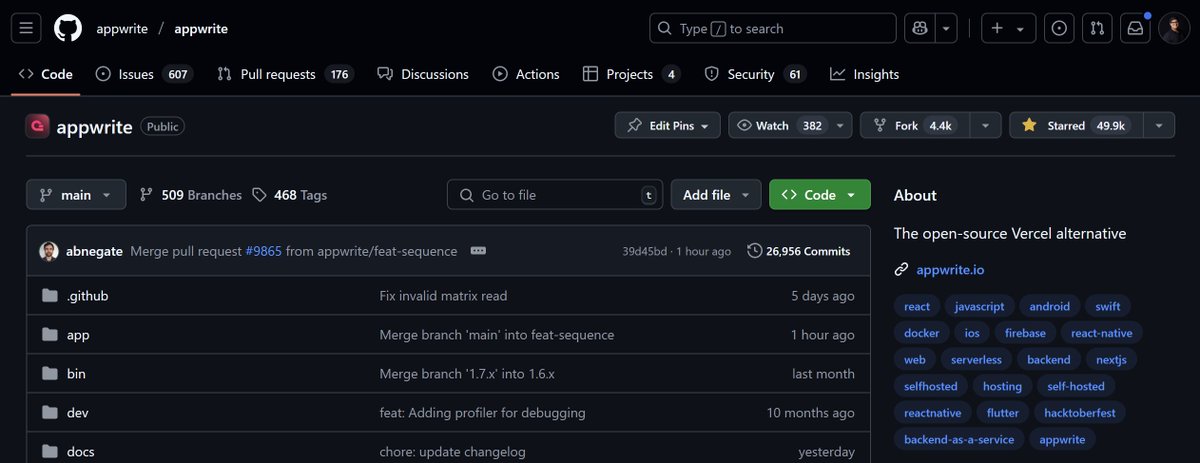Select the backend-as-a-service topic tag
This screenshot has width=1200, height=463.
tap(959, 439)
